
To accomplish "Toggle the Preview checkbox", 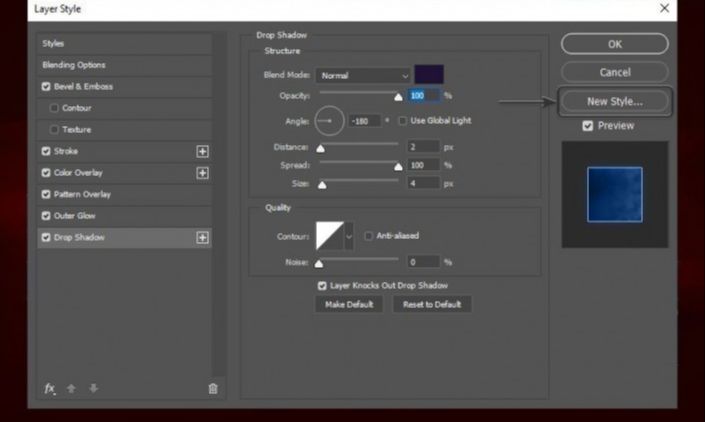I will [x=587, y=126].
